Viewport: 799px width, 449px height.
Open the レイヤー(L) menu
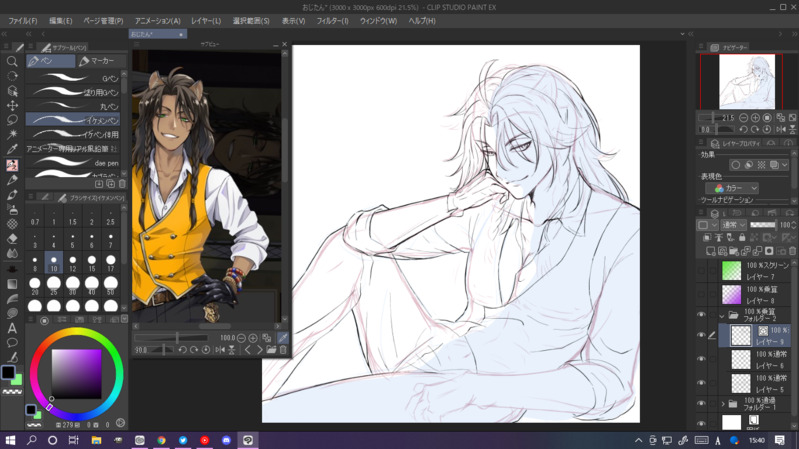pos(206,21)
